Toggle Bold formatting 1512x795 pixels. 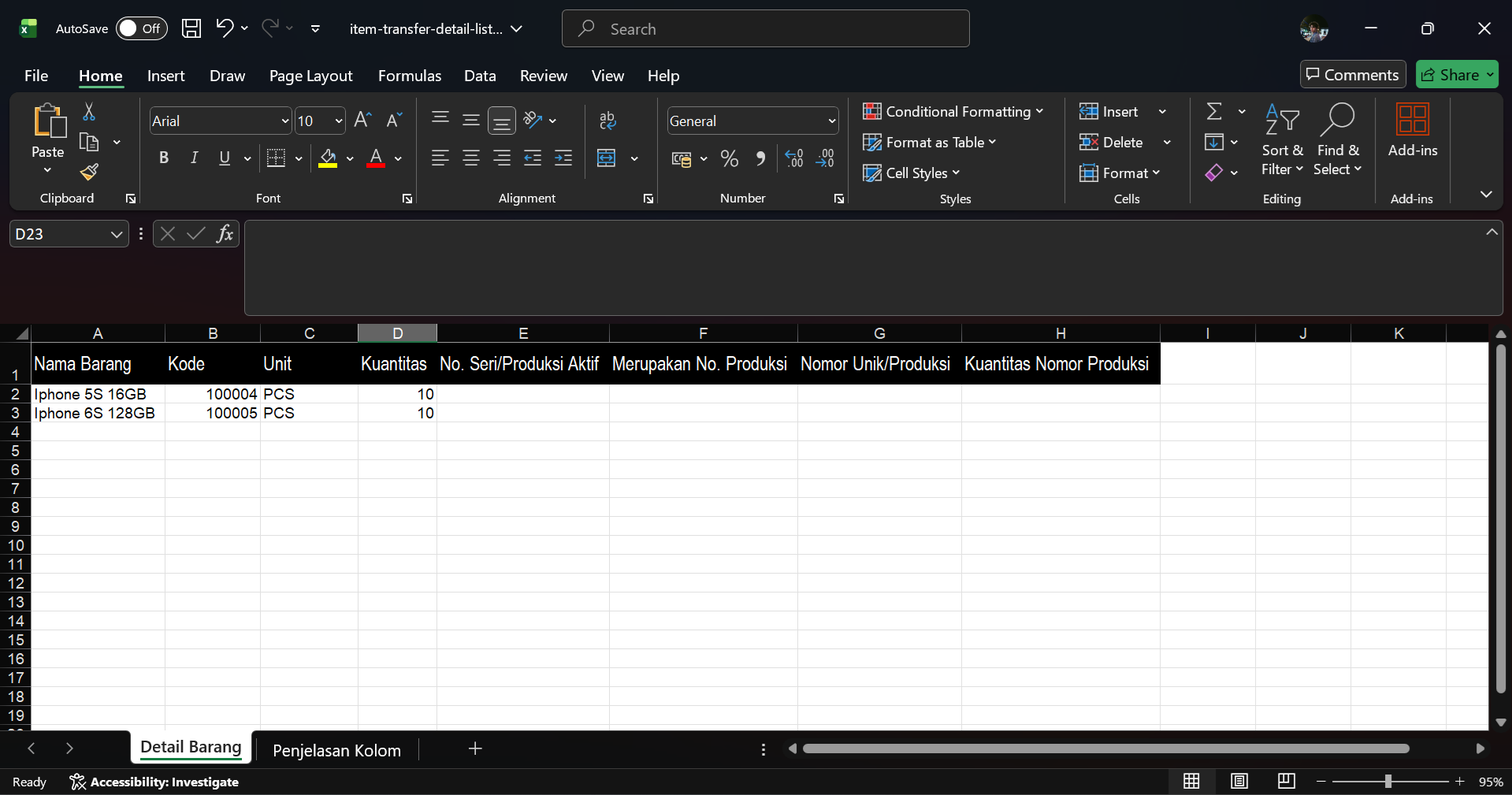164,158
